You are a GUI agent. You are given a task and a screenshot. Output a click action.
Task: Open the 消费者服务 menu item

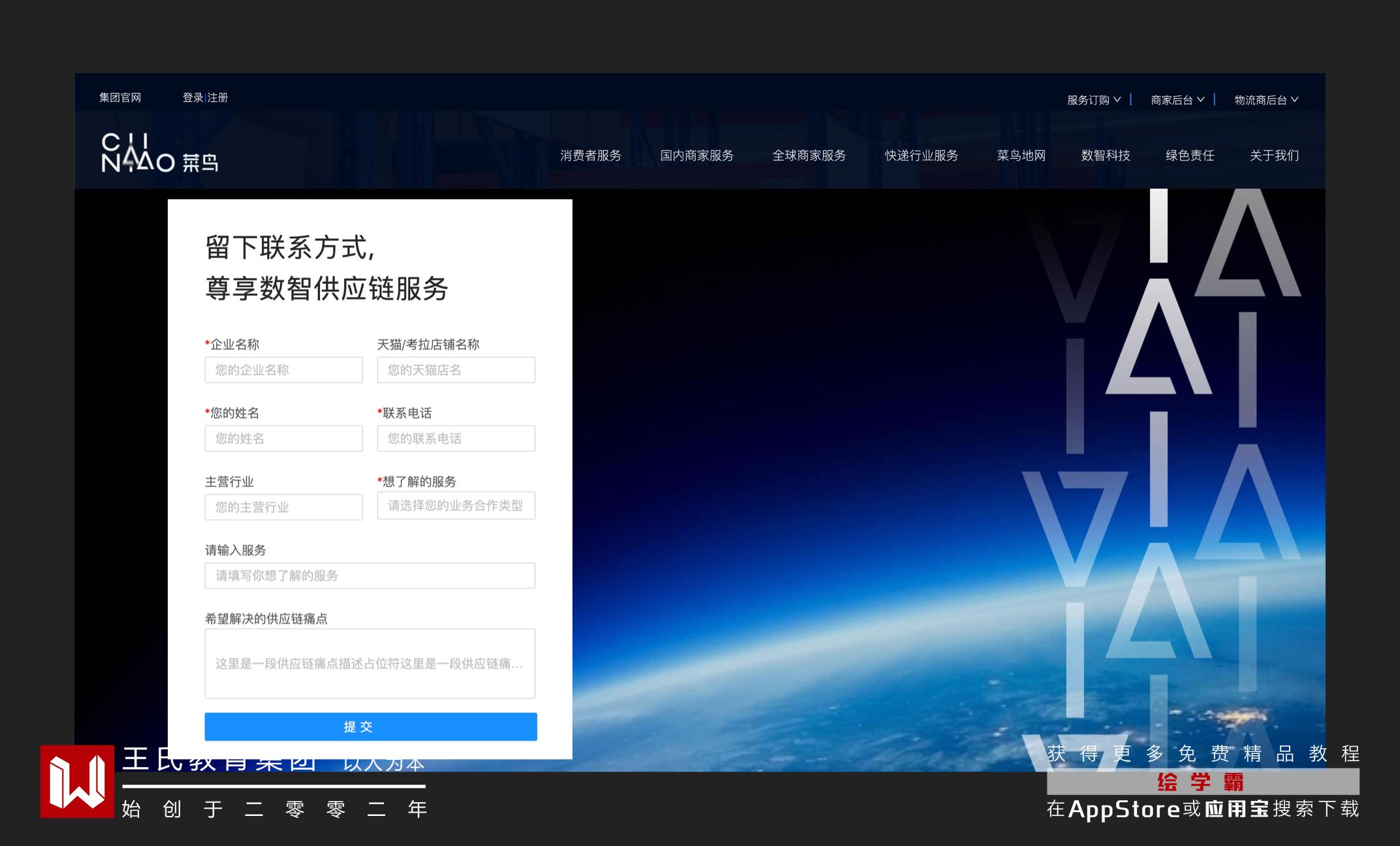click(x=590, y=155)
